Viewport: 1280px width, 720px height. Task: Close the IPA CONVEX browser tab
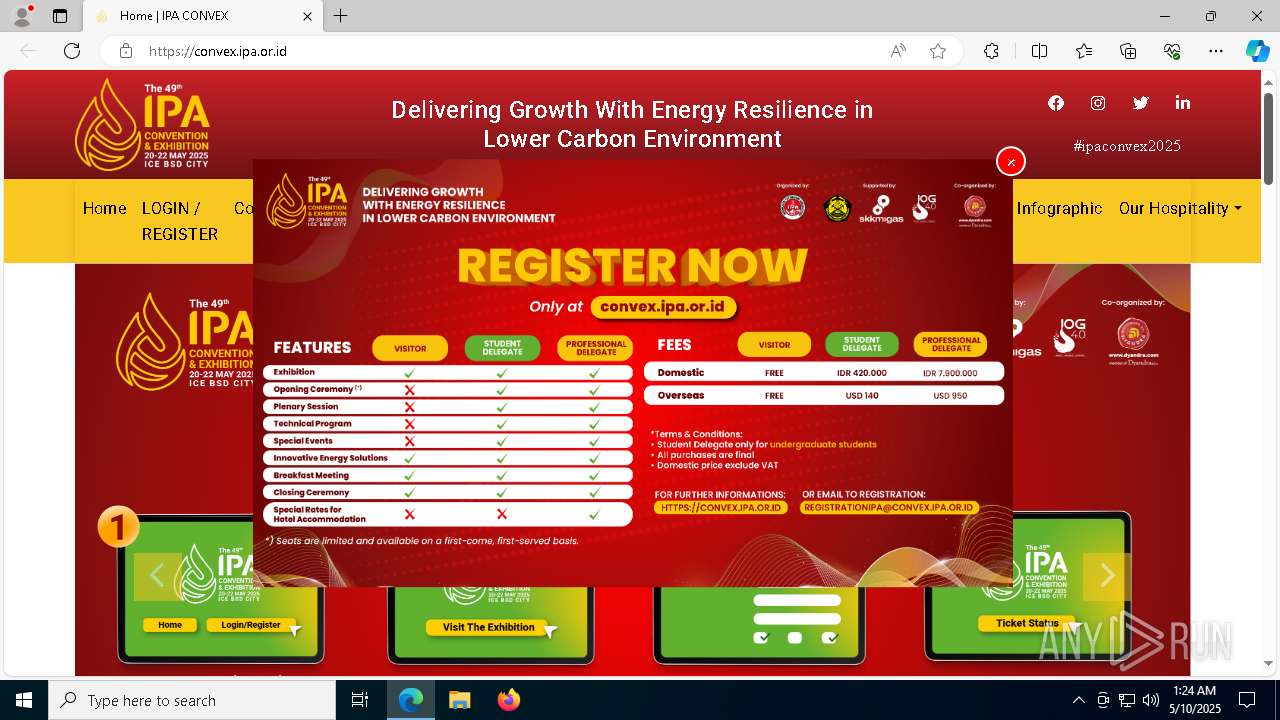point(307,16)
